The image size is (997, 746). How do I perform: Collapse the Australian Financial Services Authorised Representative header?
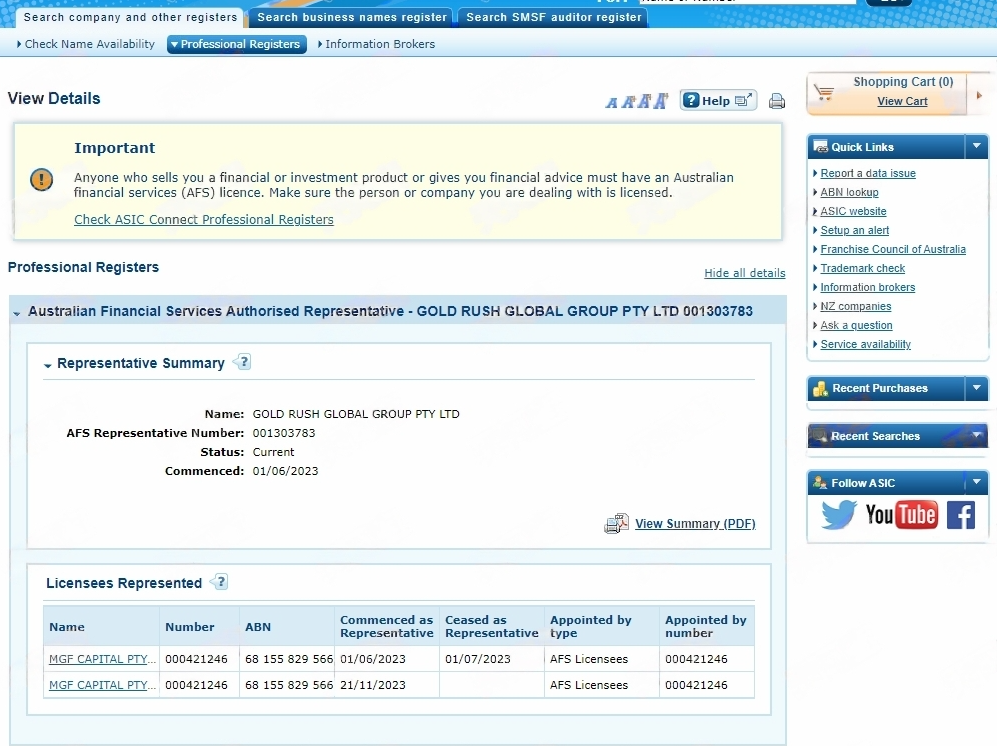[17, 313]
